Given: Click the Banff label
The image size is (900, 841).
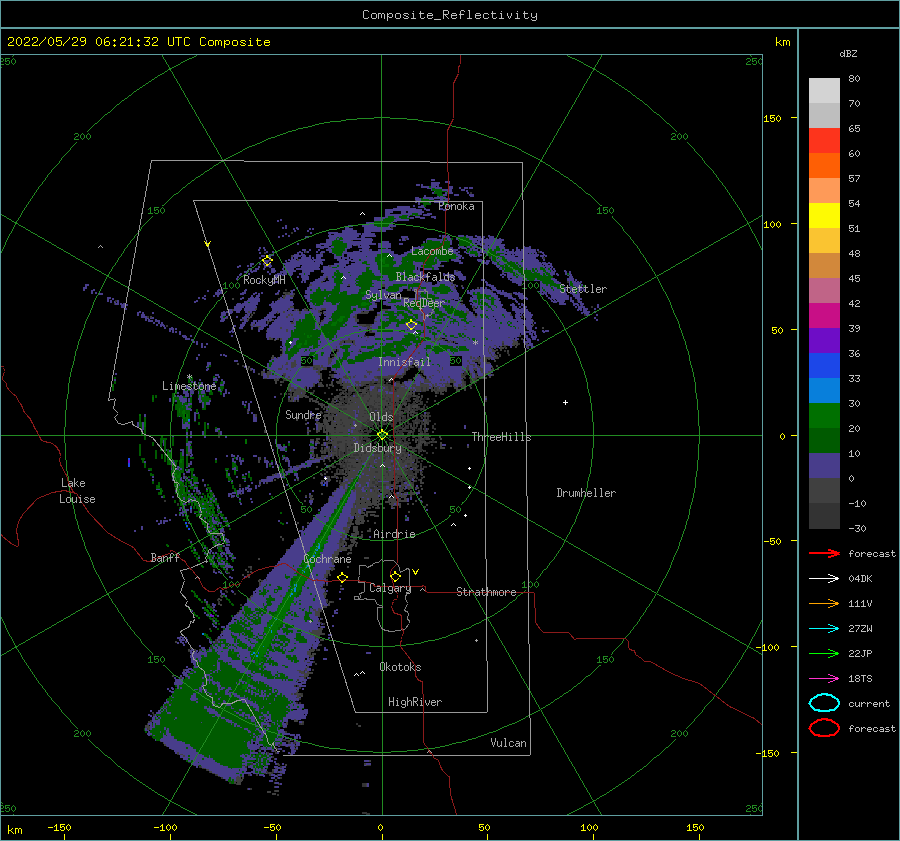Looking at the screenshot, I should coord(165,557).
